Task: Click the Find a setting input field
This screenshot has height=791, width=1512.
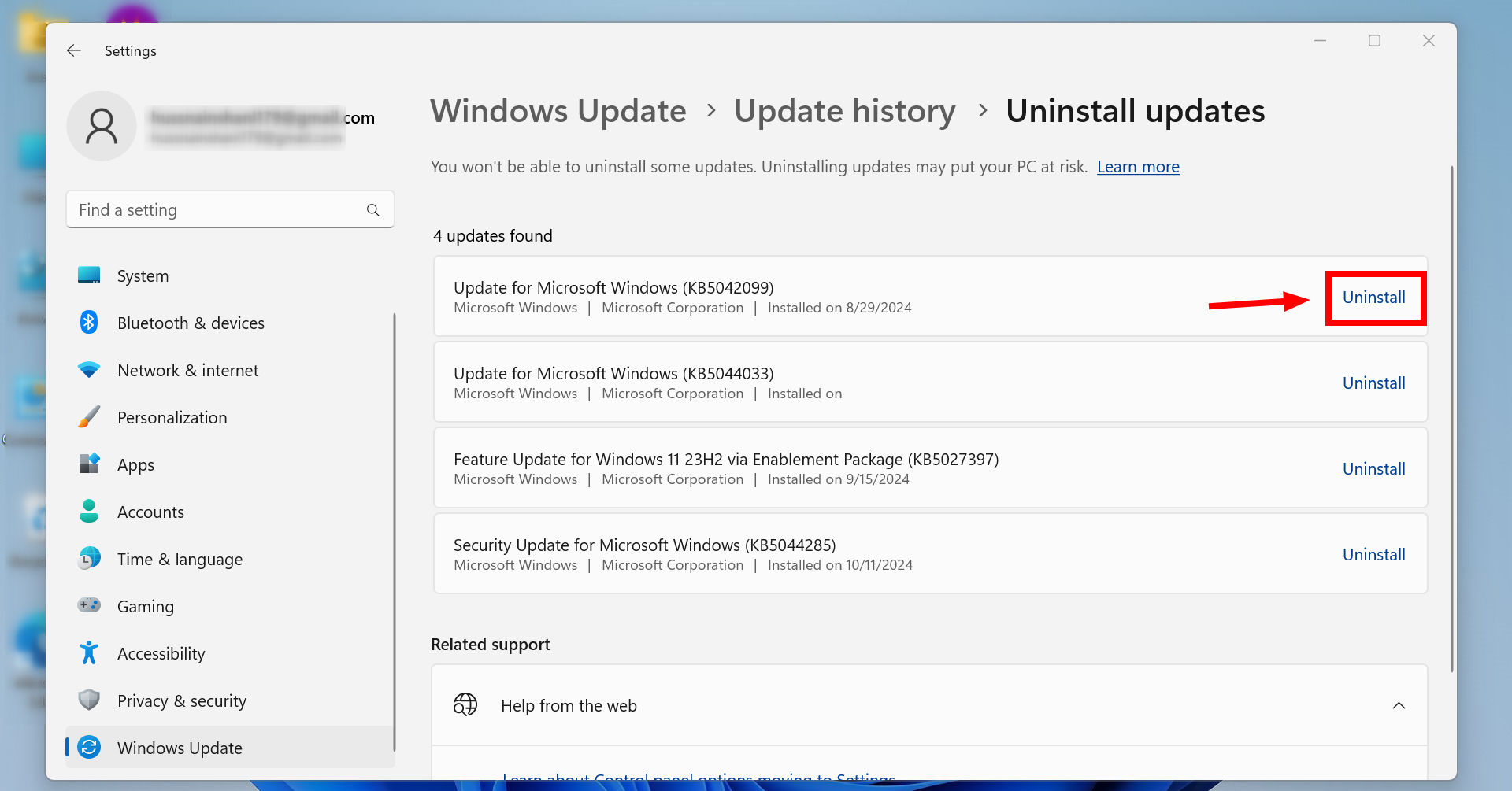Action: point(197,209)
